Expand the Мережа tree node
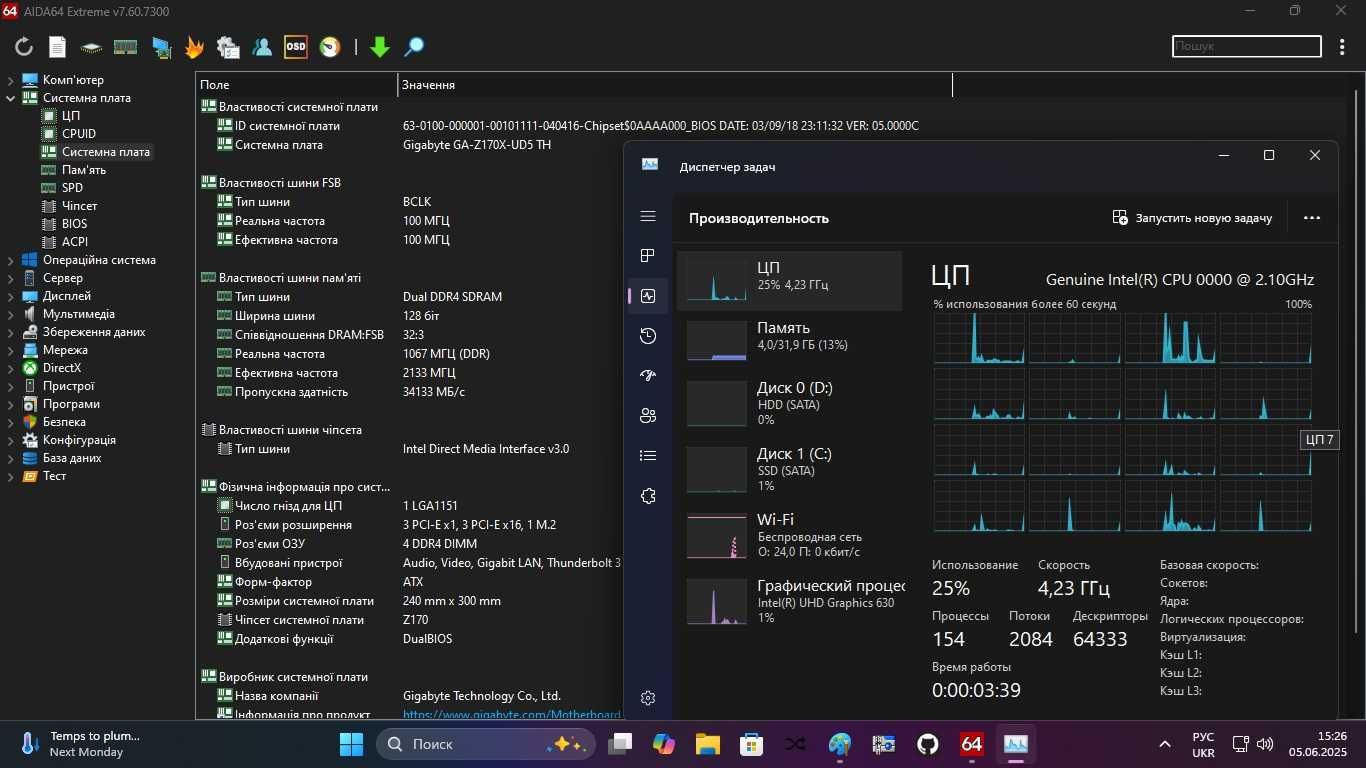1366x768 pixels. coord(11,350)
